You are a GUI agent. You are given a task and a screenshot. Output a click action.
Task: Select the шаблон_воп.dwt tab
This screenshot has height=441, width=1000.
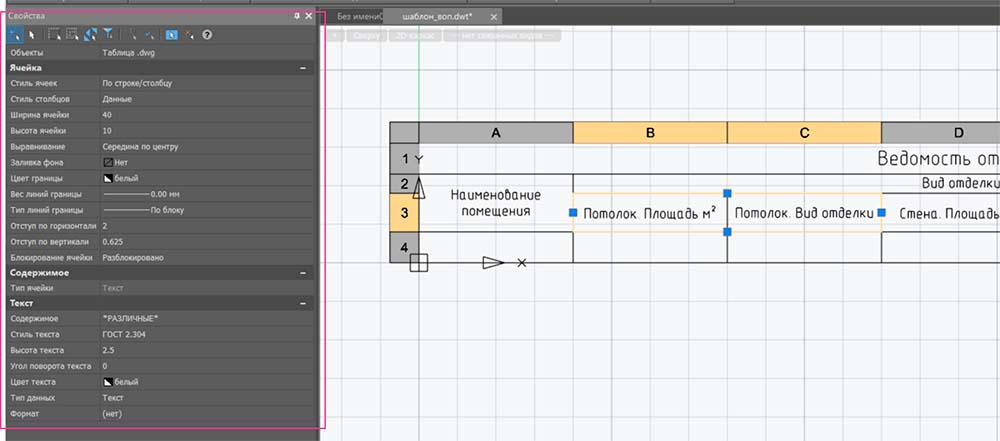click(437, 17)
